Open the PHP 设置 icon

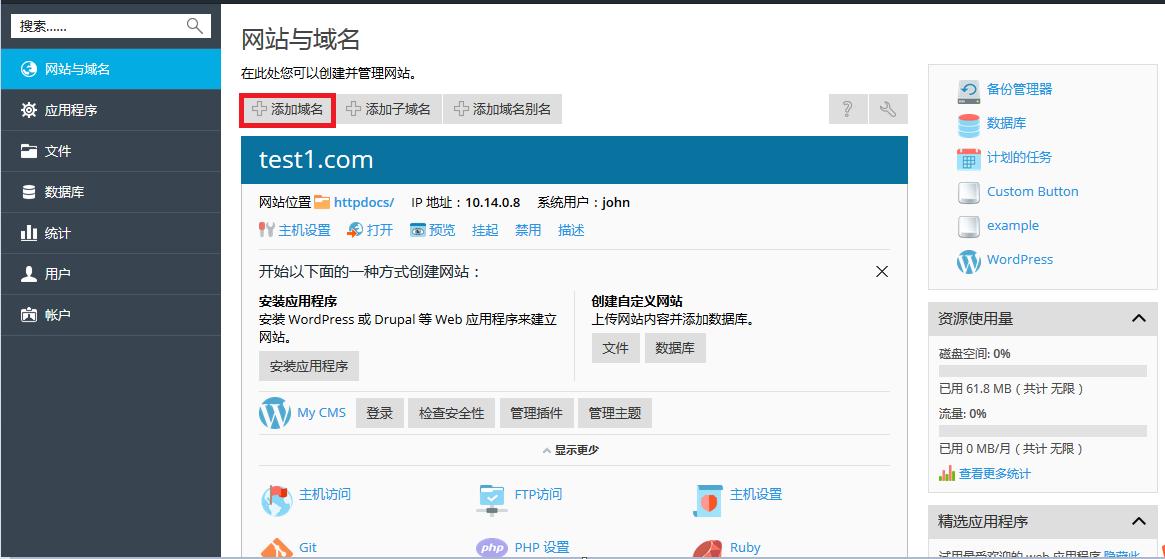[x=492, y=547]
